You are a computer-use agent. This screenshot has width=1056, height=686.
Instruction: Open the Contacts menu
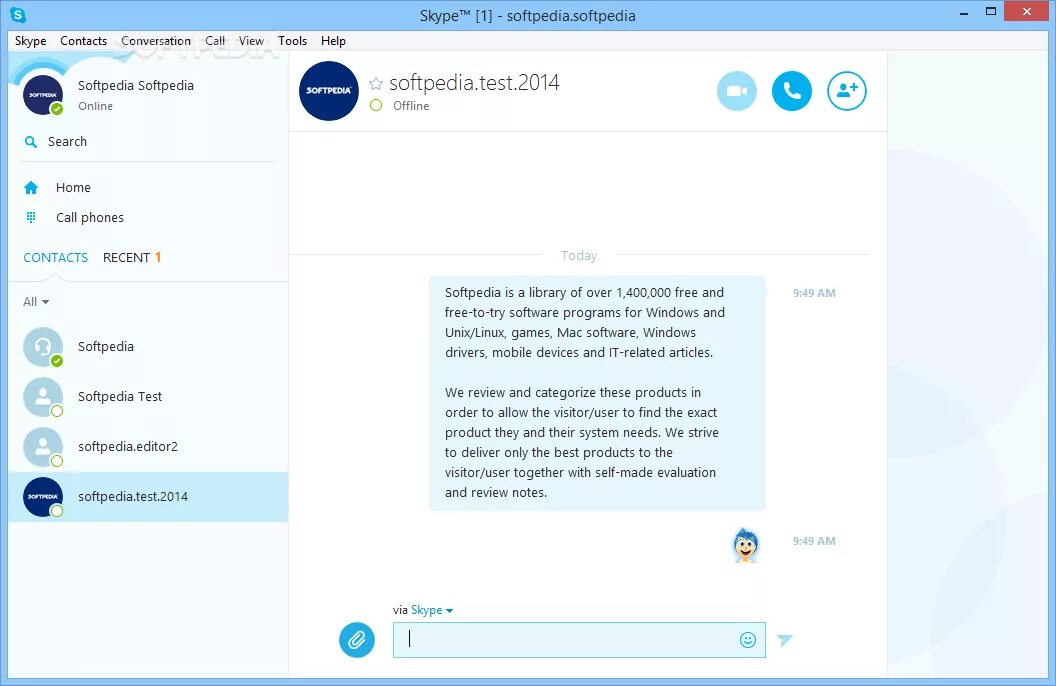[x=84, y=41]
